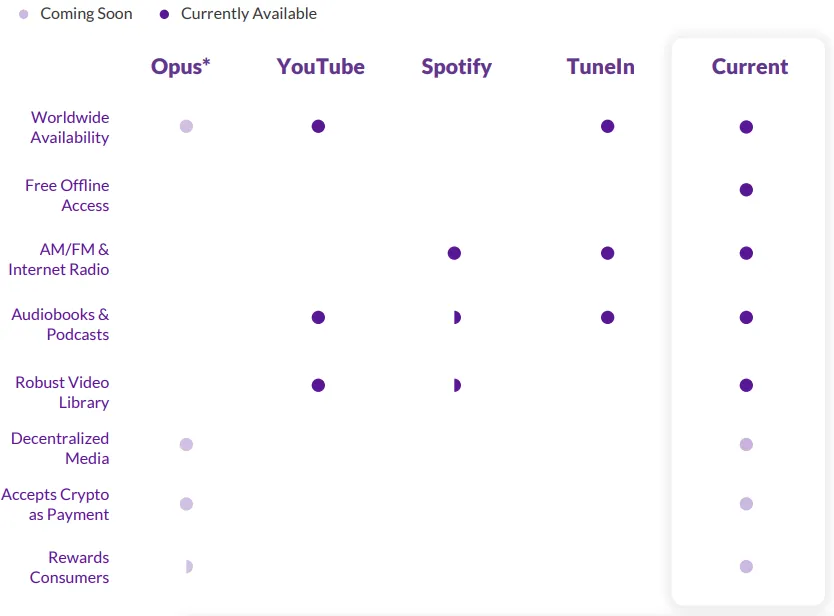Click the Opus* column header
The width and height of the screenshot is (834, 616).
point(181,67)
